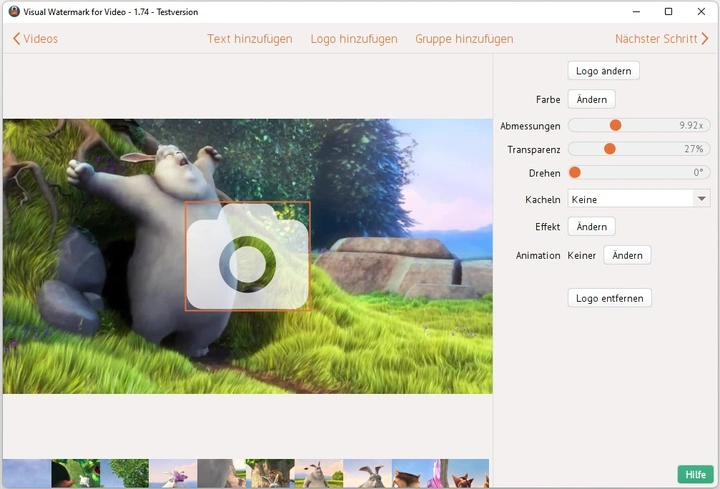
Task: Change color with Farbe Ändern button
Action: (591, 99)
